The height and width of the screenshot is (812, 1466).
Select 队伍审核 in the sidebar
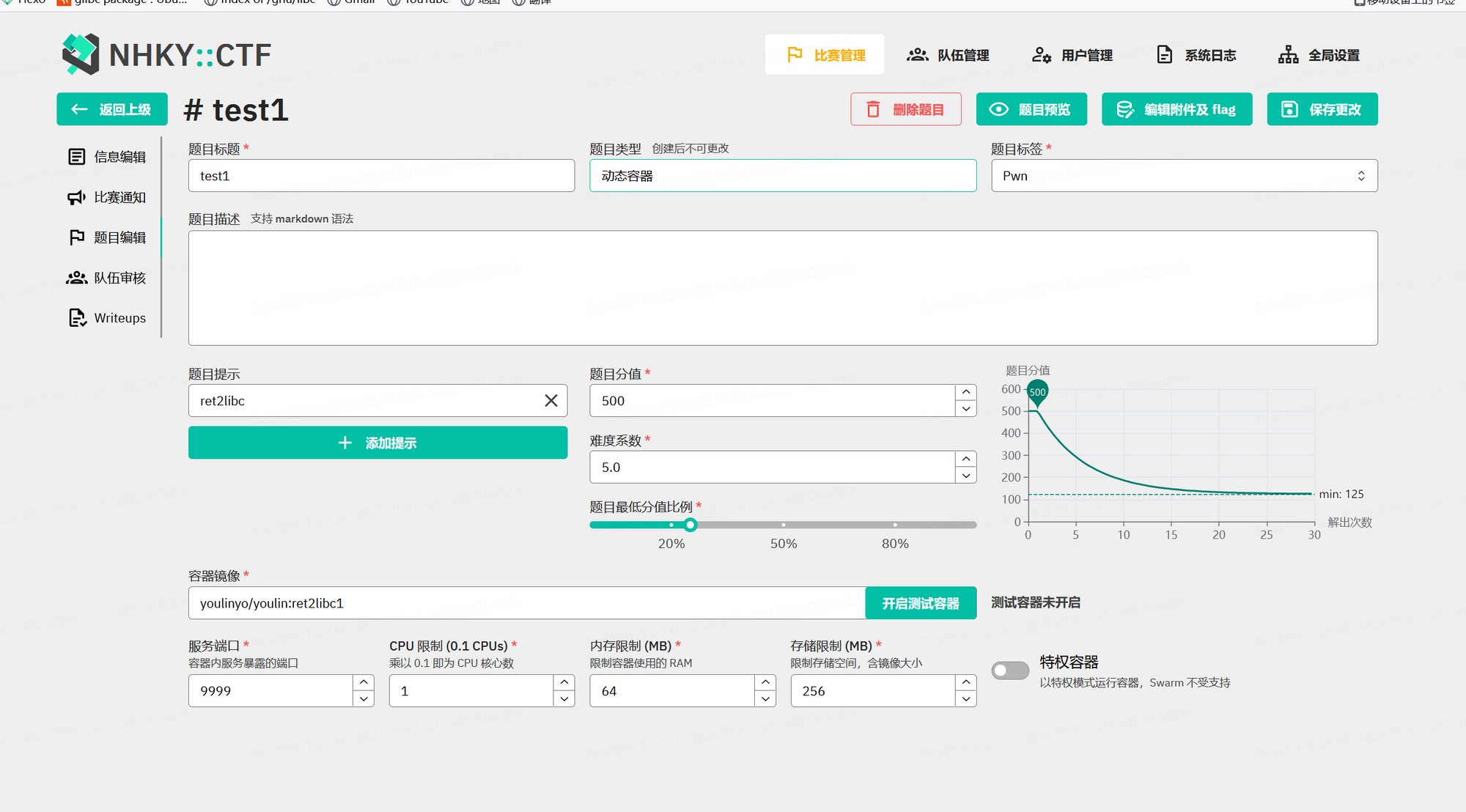108,278
